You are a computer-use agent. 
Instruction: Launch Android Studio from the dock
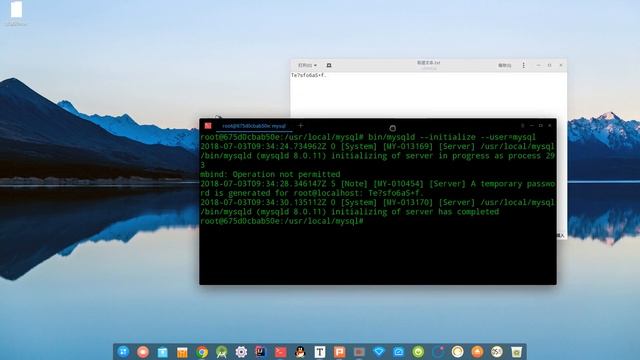click(222, 352)
